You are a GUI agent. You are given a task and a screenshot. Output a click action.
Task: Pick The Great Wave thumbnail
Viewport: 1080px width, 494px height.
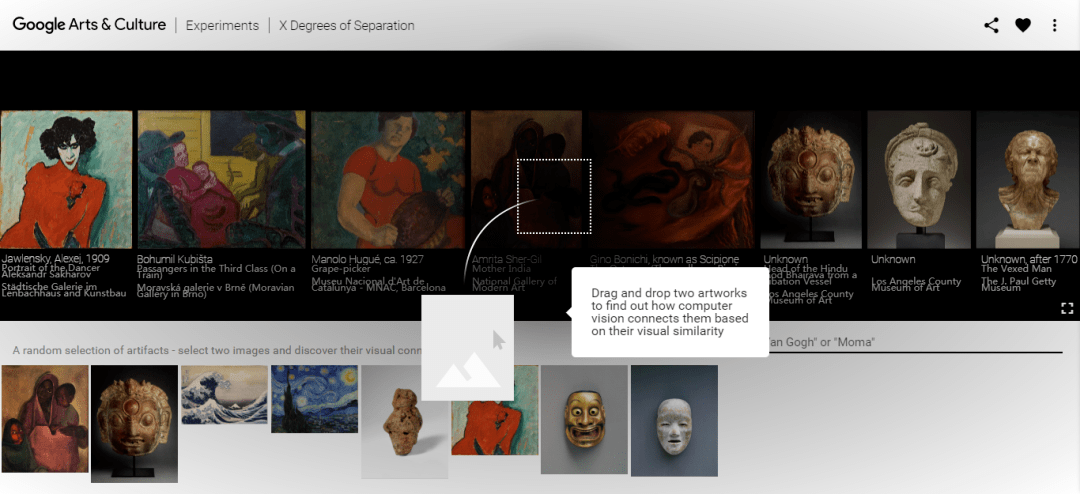[225, 394]
